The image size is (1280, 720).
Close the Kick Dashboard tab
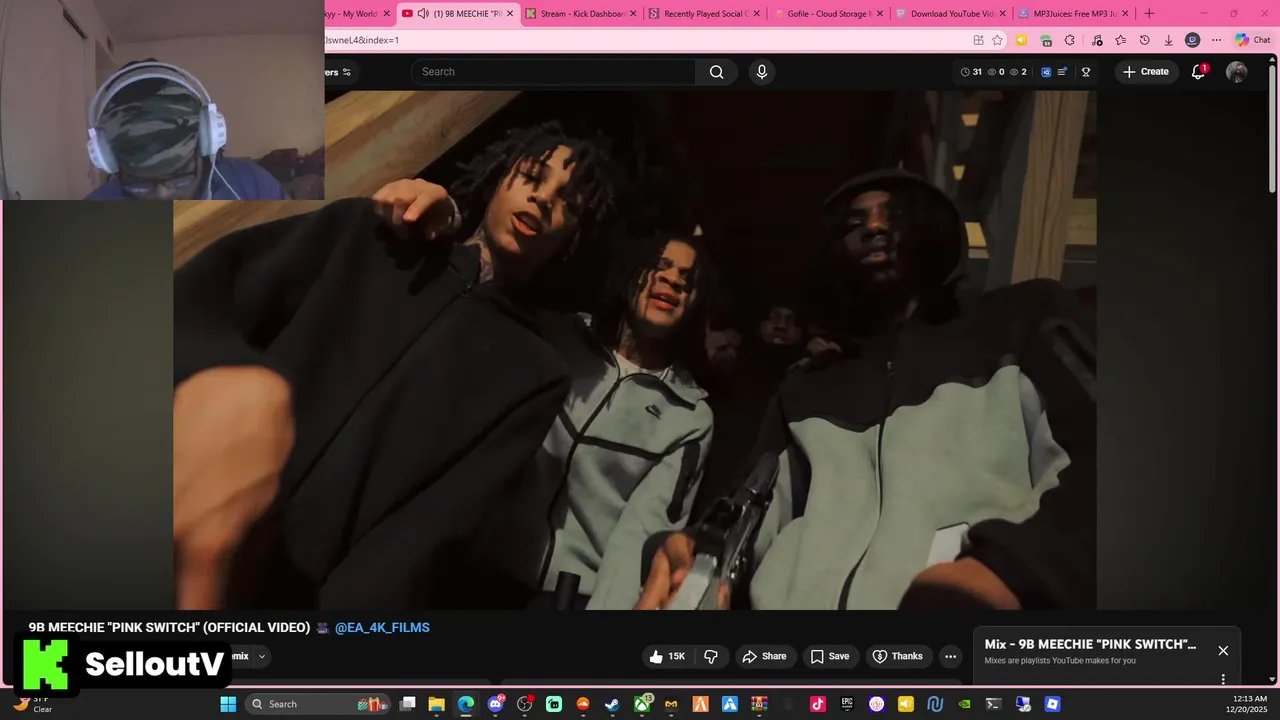pos(633,13)
